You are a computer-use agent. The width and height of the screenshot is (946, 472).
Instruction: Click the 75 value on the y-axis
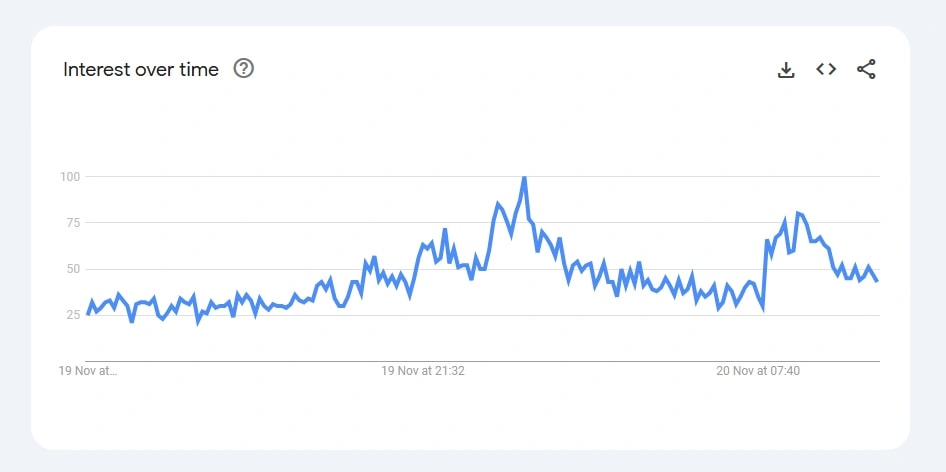pyautogui.click(x=72, y=223)
